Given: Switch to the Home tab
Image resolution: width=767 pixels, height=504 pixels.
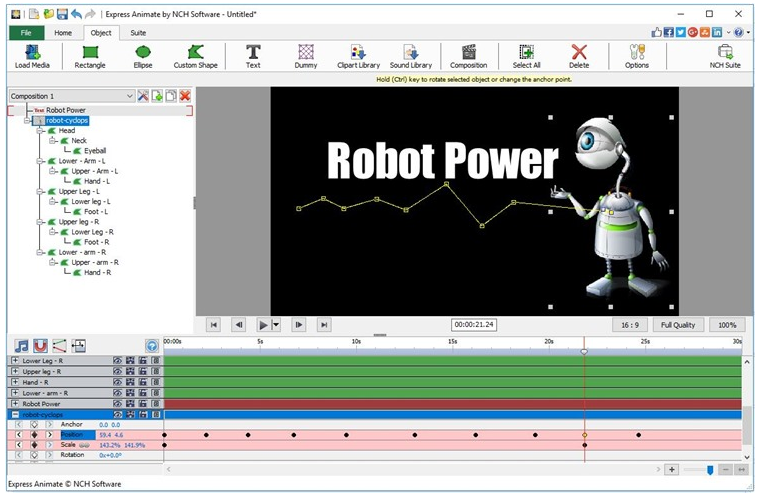Looking at the screenshot, I should pos(63,33).
